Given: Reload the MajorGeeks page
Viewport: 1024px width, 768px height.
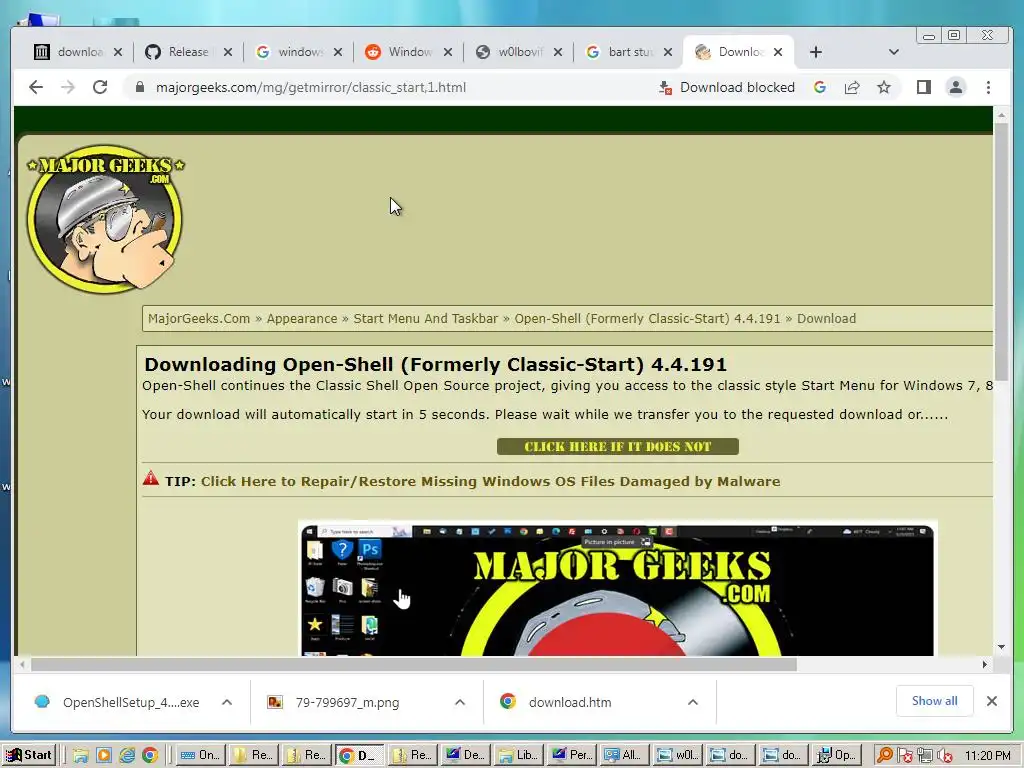Looking at the screenshot, I should (x=100, y=87).
